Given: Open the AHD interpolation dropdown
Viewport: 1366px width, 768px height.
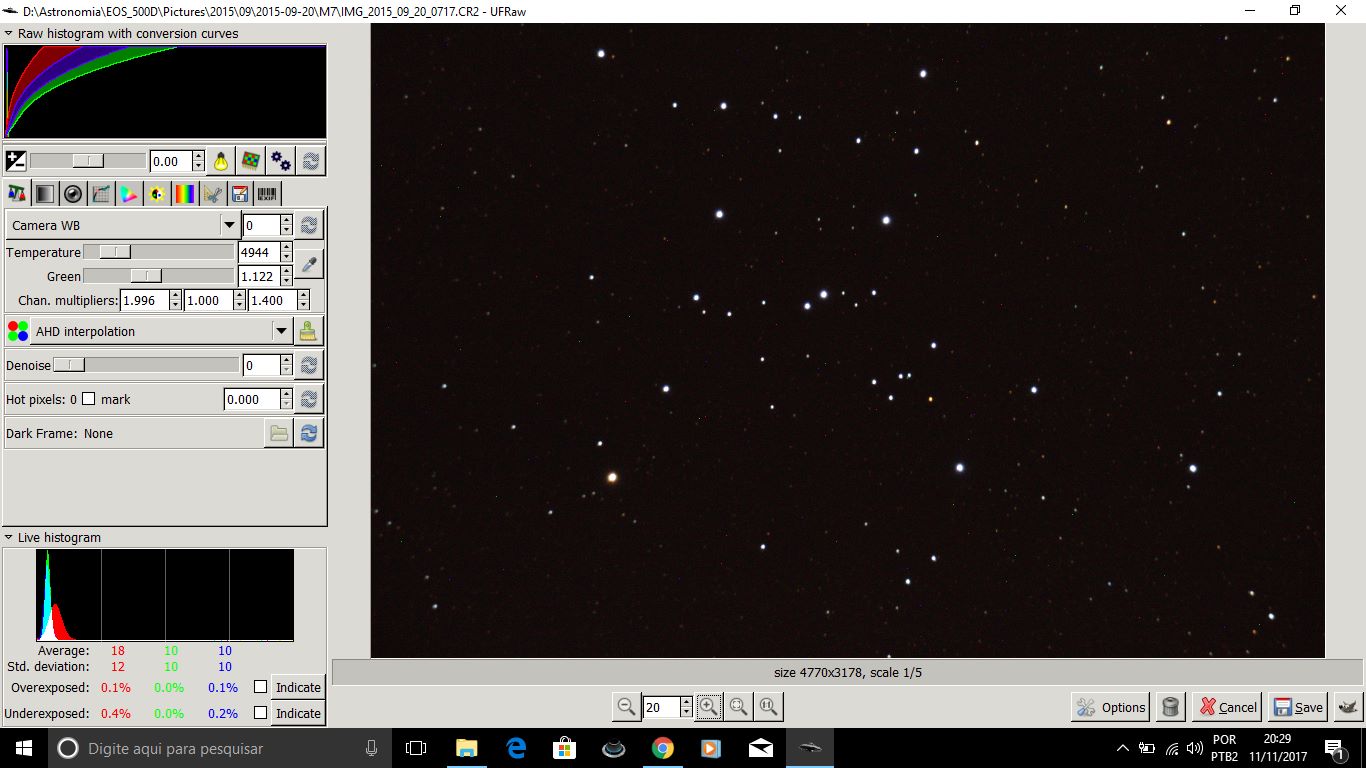Looking at the screenshot, I should click(281, 331).
